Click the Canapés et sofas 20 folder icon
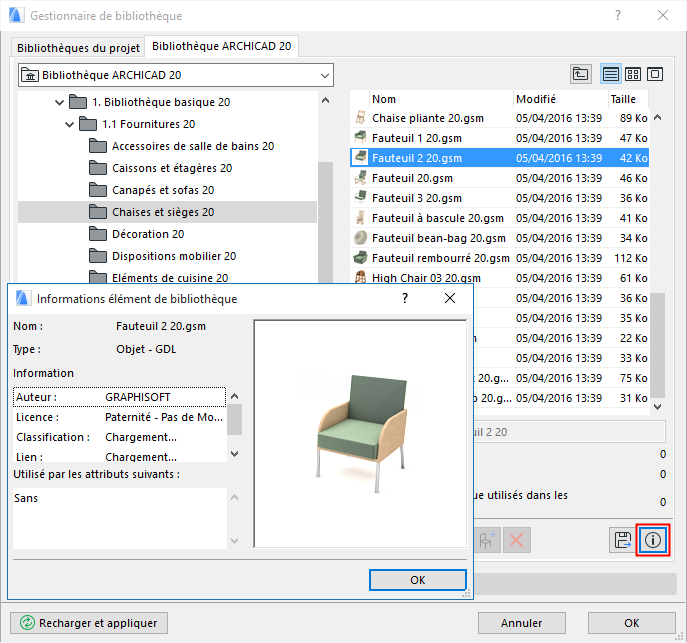This screenshot has width=687, height=643. [98, 190]
